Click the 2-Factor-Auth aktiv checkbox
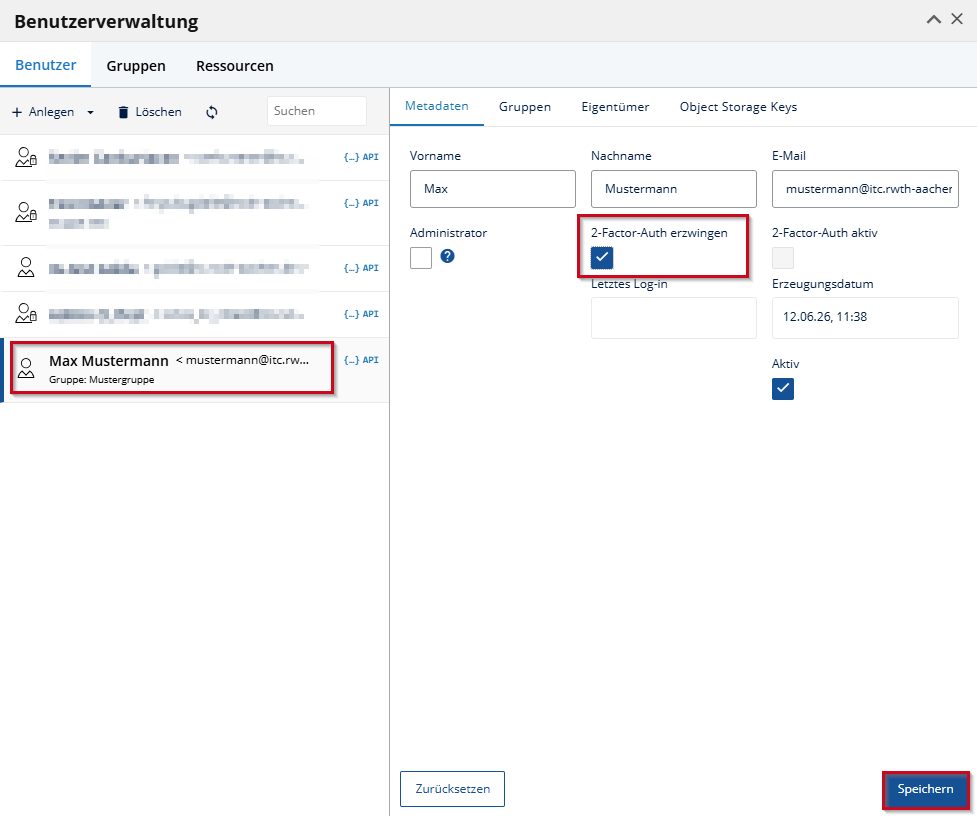The height and width of the screenshot is (816, 977). (783, 257)
